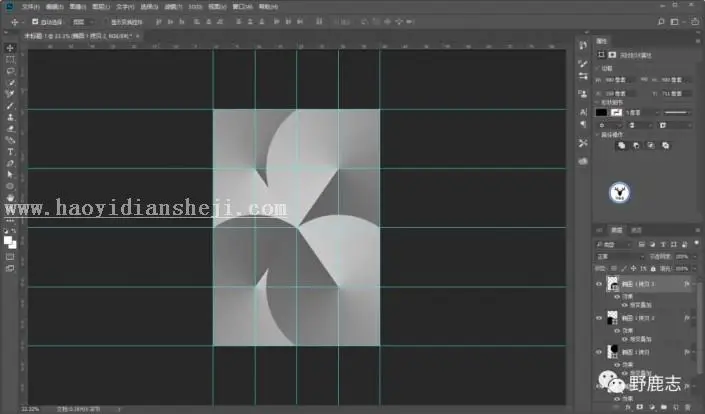Click the shape stroke color swatch in Properties
Viewport: 705px width, 414px height.
click(x=616, y=112)
